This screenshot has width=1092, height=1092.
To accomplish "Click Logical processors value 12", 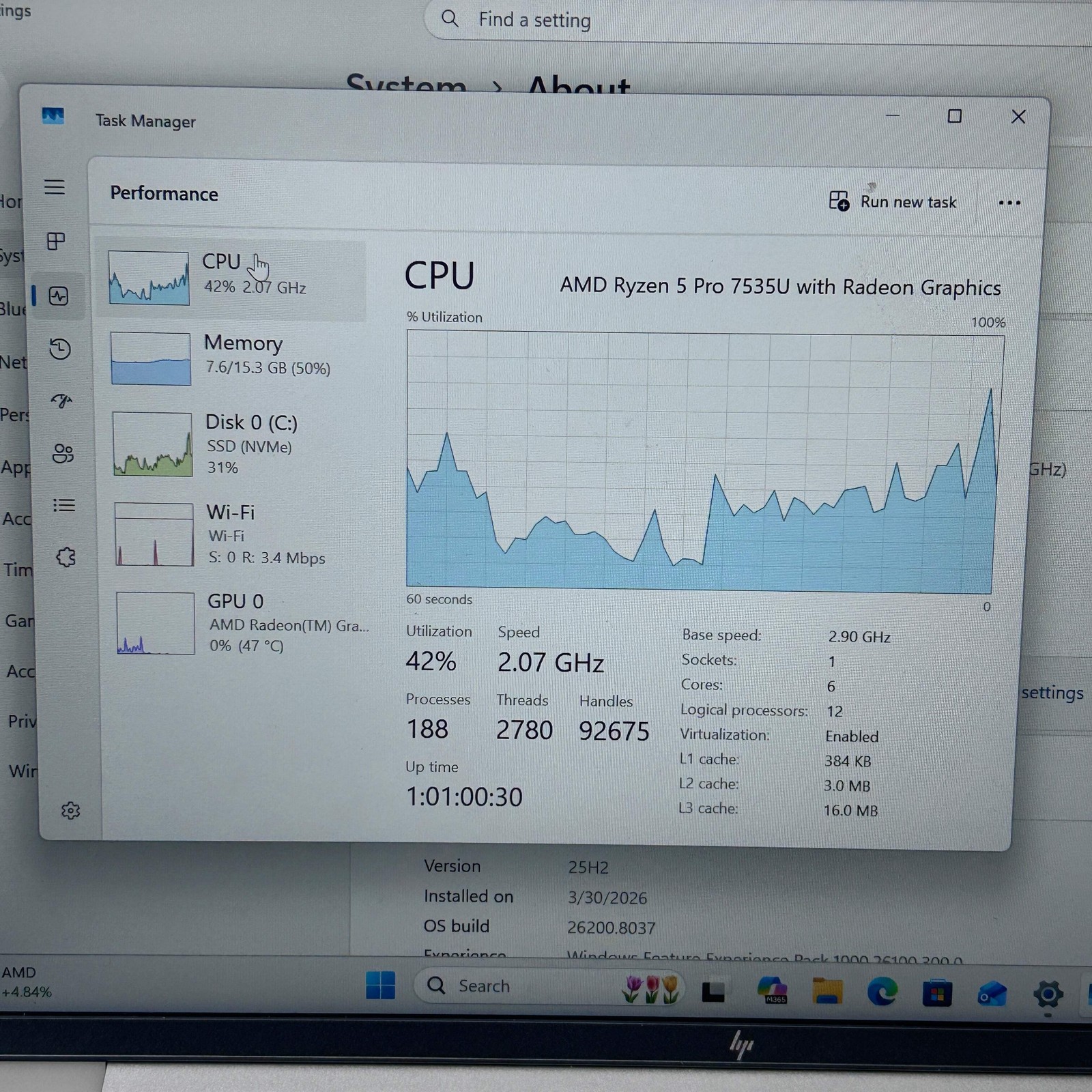I will click(835, 711).
